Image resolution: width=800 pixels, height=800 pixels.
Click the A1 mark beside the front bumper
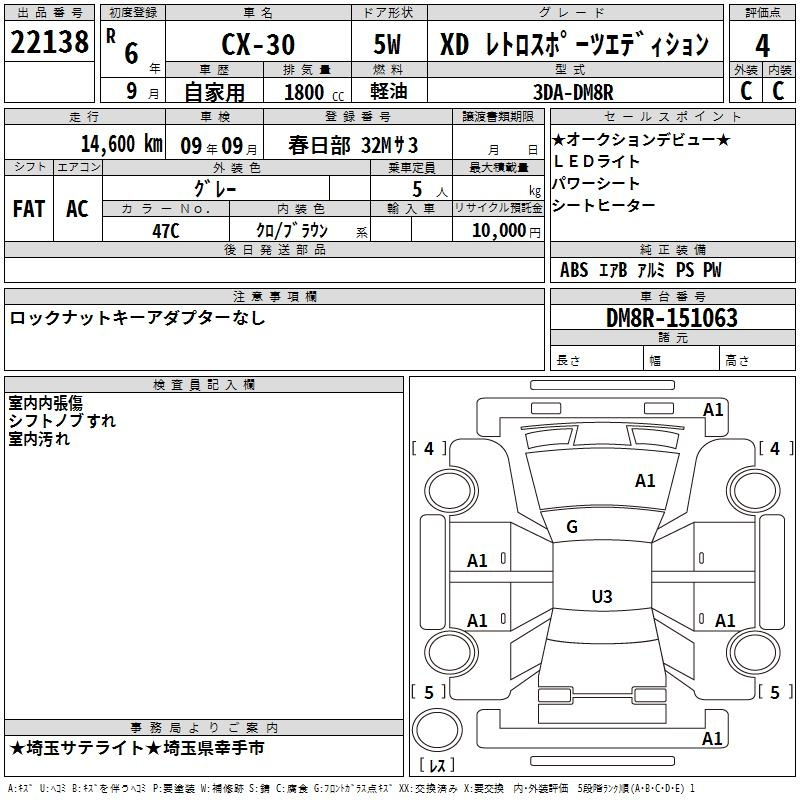713,410
